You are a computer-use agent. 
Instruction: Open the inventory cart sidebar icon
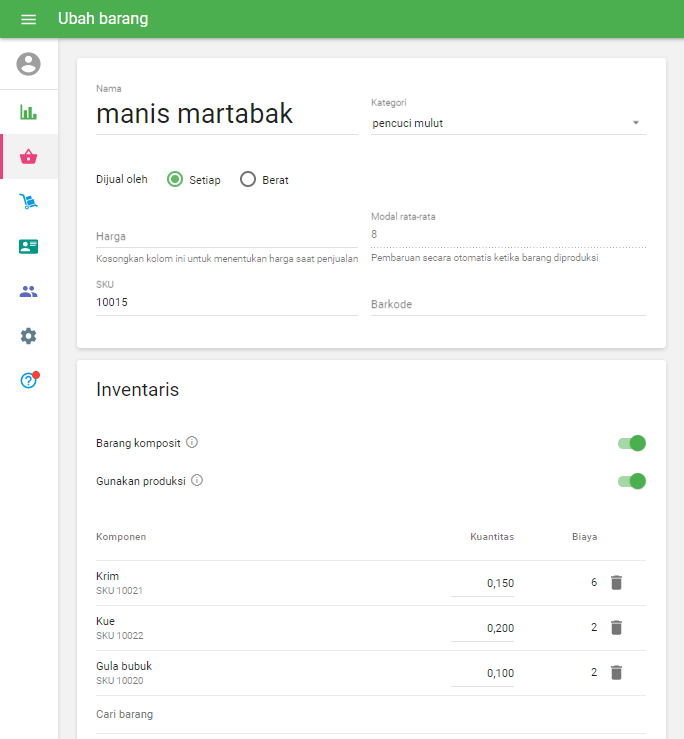(29, 202)
